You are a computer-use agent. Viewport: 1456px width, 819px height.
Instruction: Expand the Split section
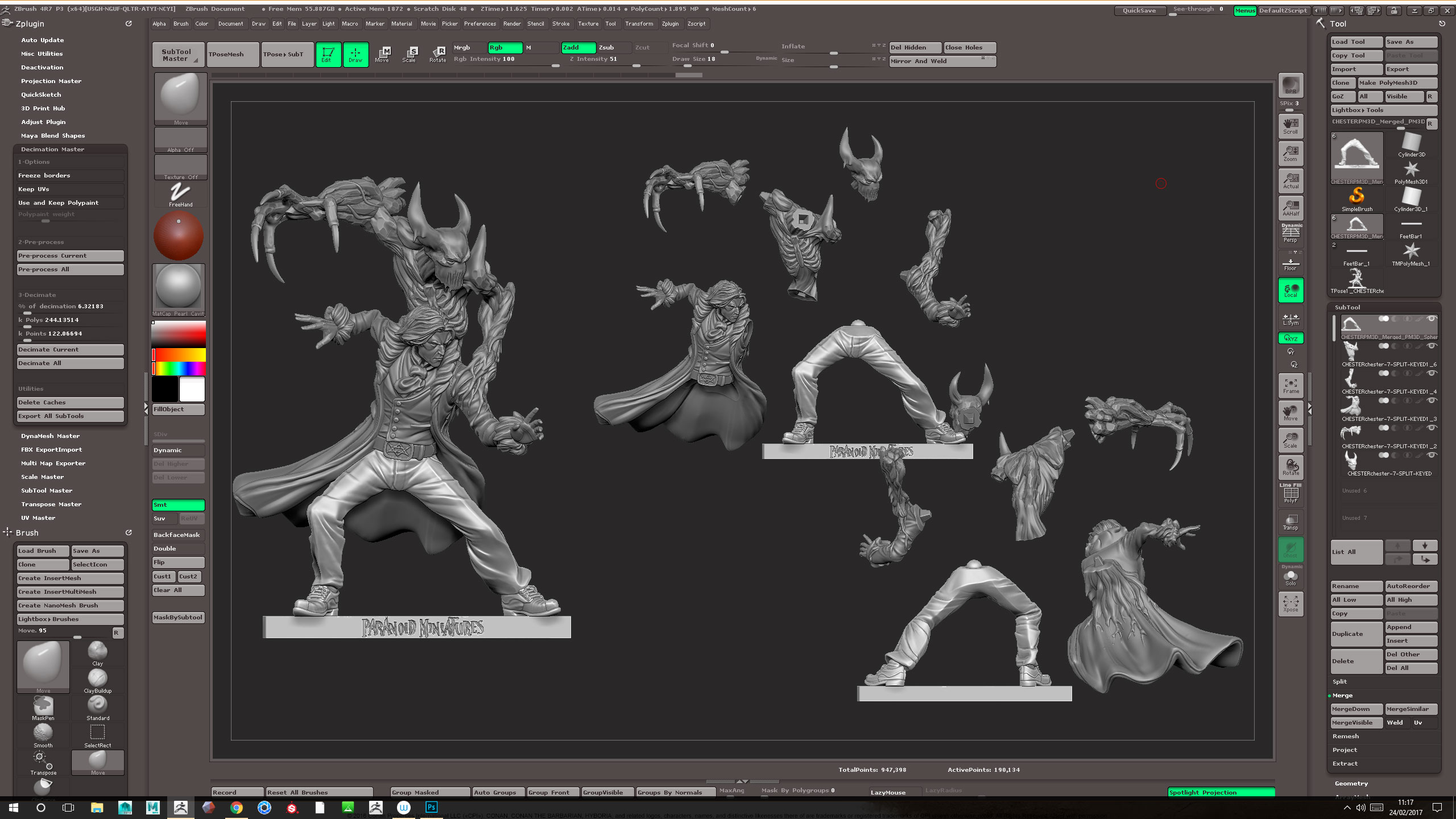(1340, 681)
